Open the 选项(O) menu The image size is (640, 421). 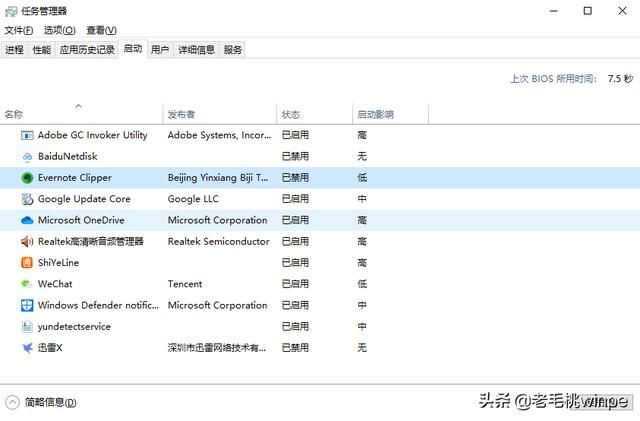click(60, 30)
